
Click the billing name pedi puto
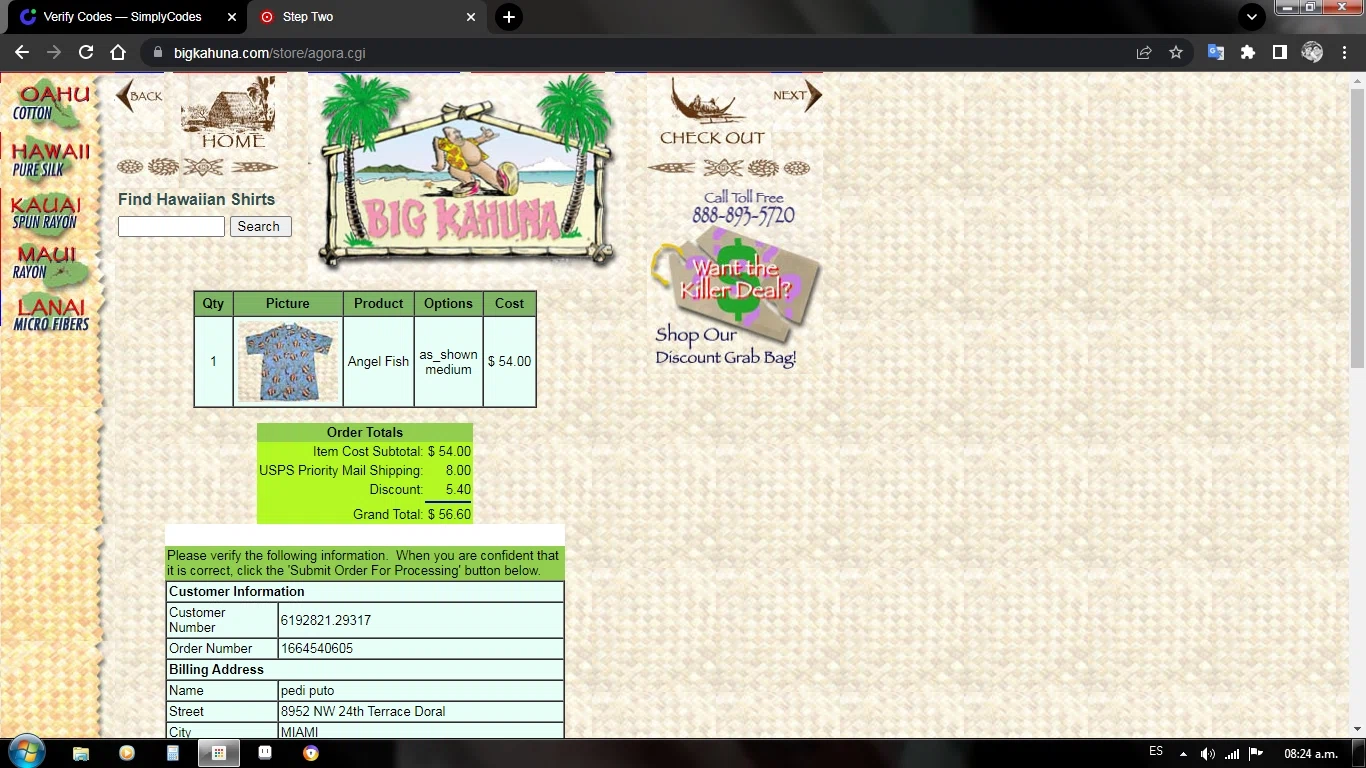click(307, 691)
